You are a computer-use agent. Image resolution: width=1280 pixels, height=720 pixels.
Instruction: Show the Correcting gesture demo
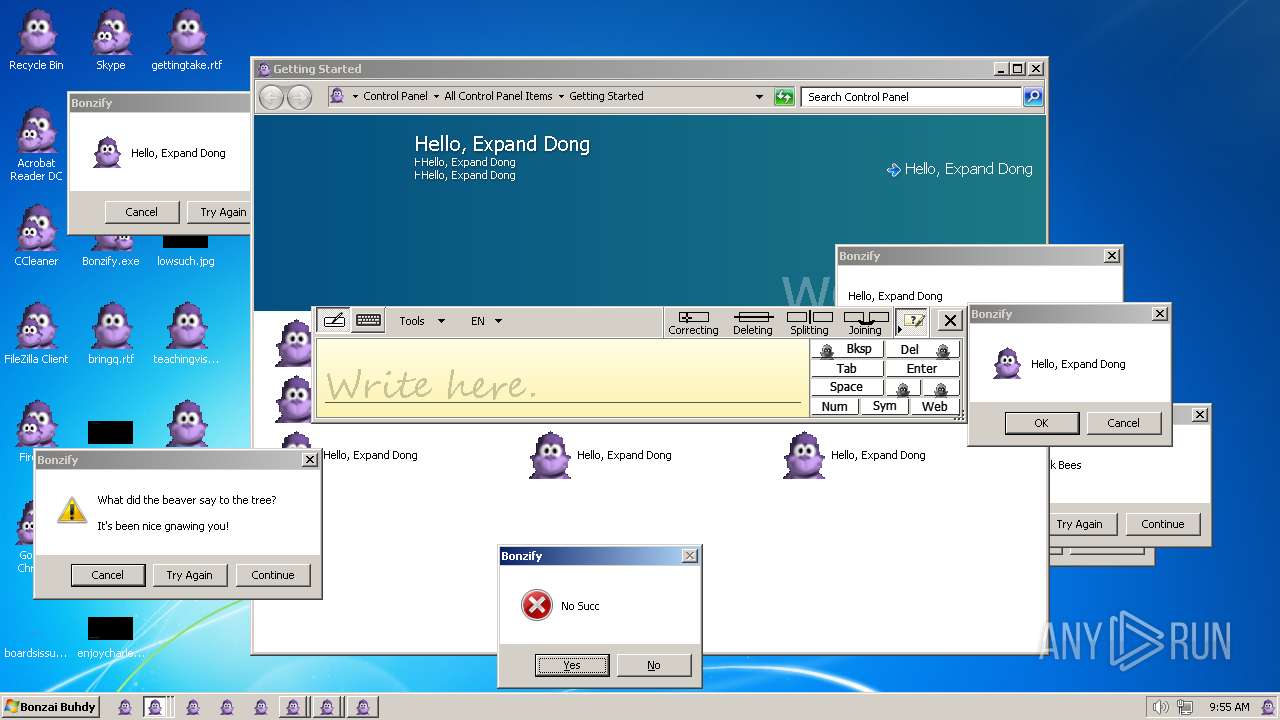[x=693, y=322]
